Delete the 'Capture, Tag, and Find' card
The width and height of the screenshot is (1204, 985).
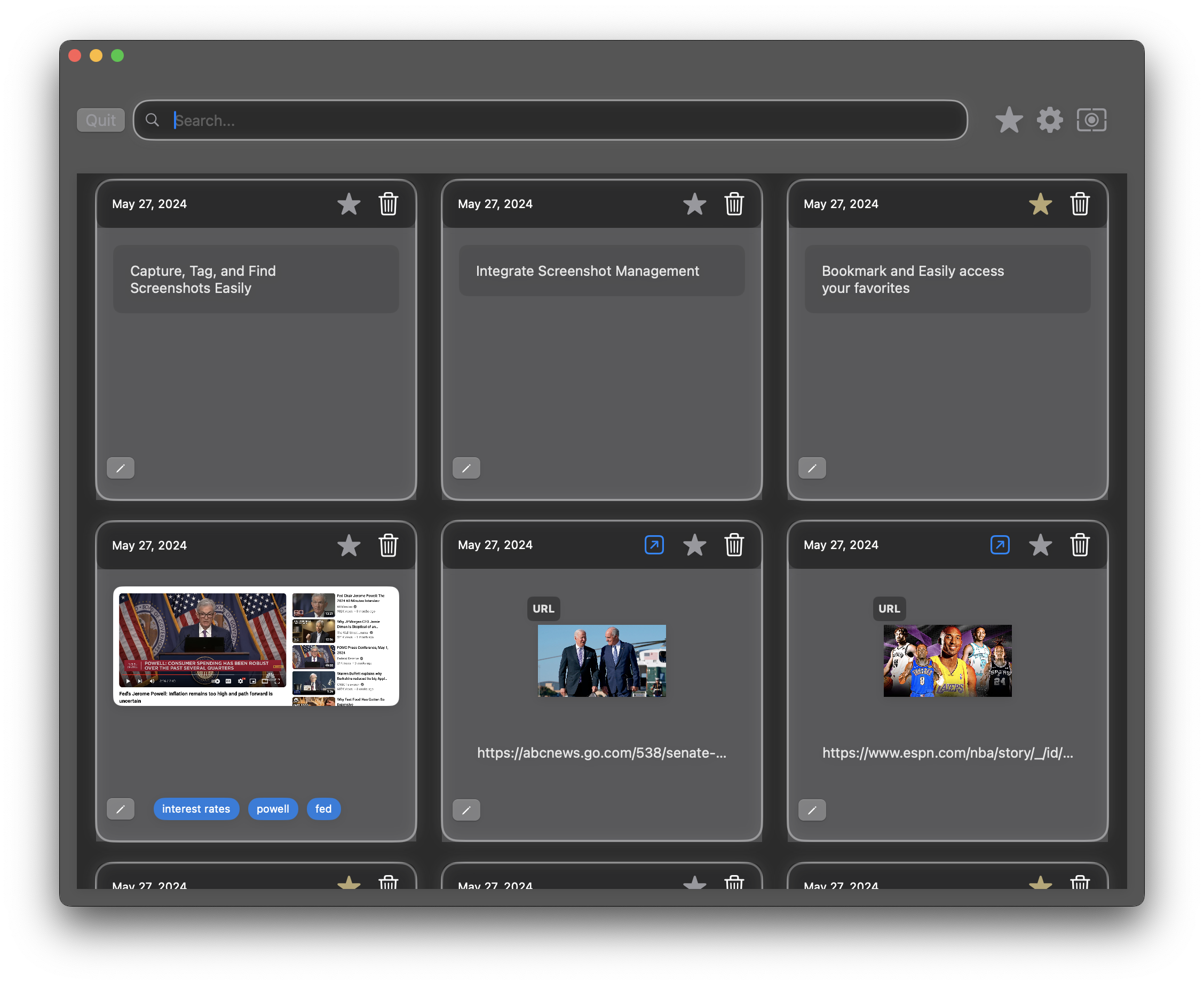point(388,204)
